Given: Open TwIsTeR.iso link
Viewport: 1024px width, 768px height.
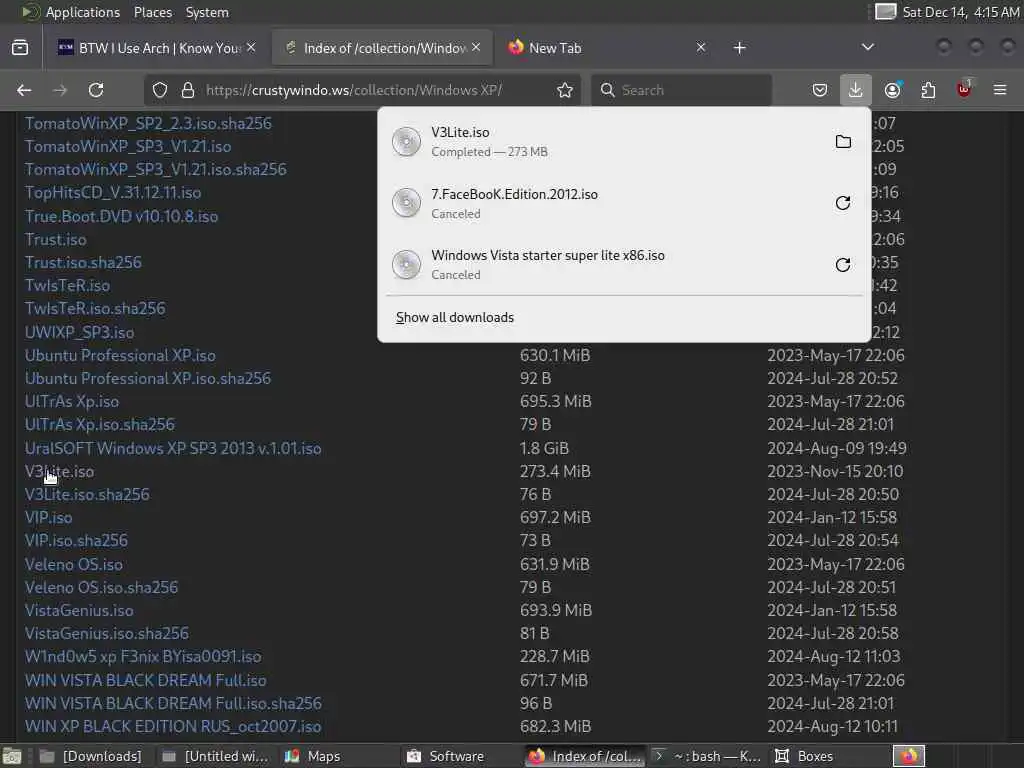Looking at the screenshot, I should 67,285.
